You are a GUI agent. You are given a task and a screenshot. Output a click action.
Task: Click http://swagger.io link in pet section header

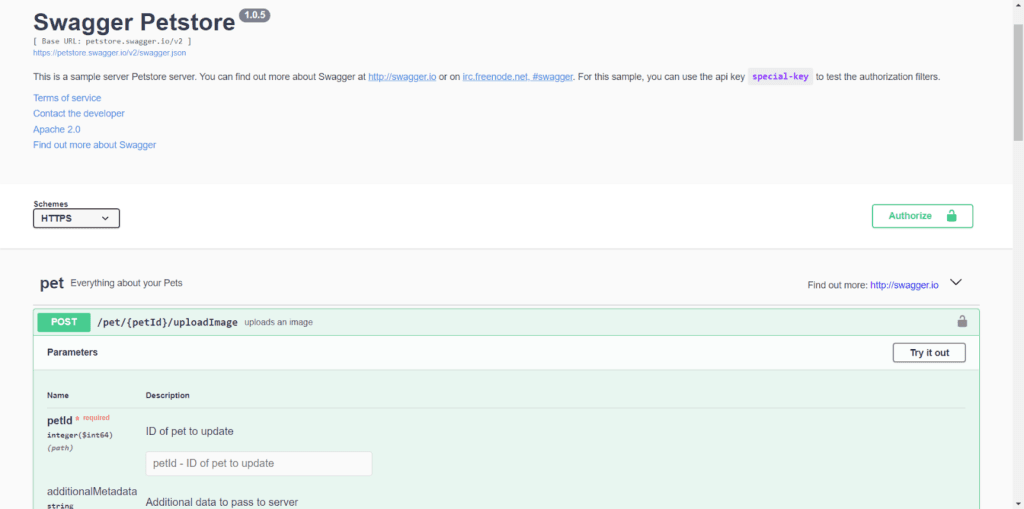click(904, 285)
